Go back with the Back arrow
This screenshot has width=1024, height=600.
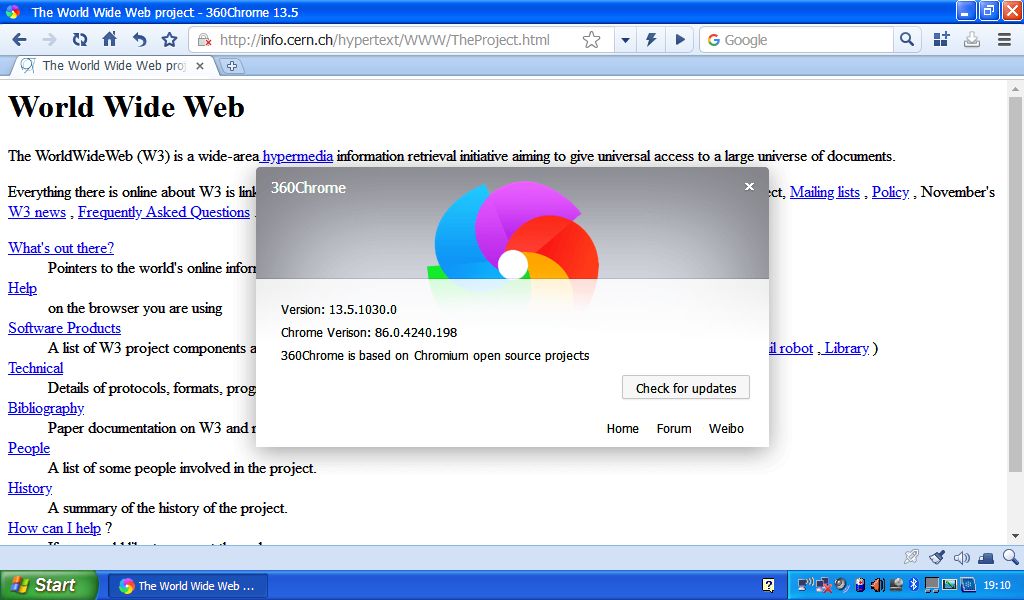coord(20,40)
